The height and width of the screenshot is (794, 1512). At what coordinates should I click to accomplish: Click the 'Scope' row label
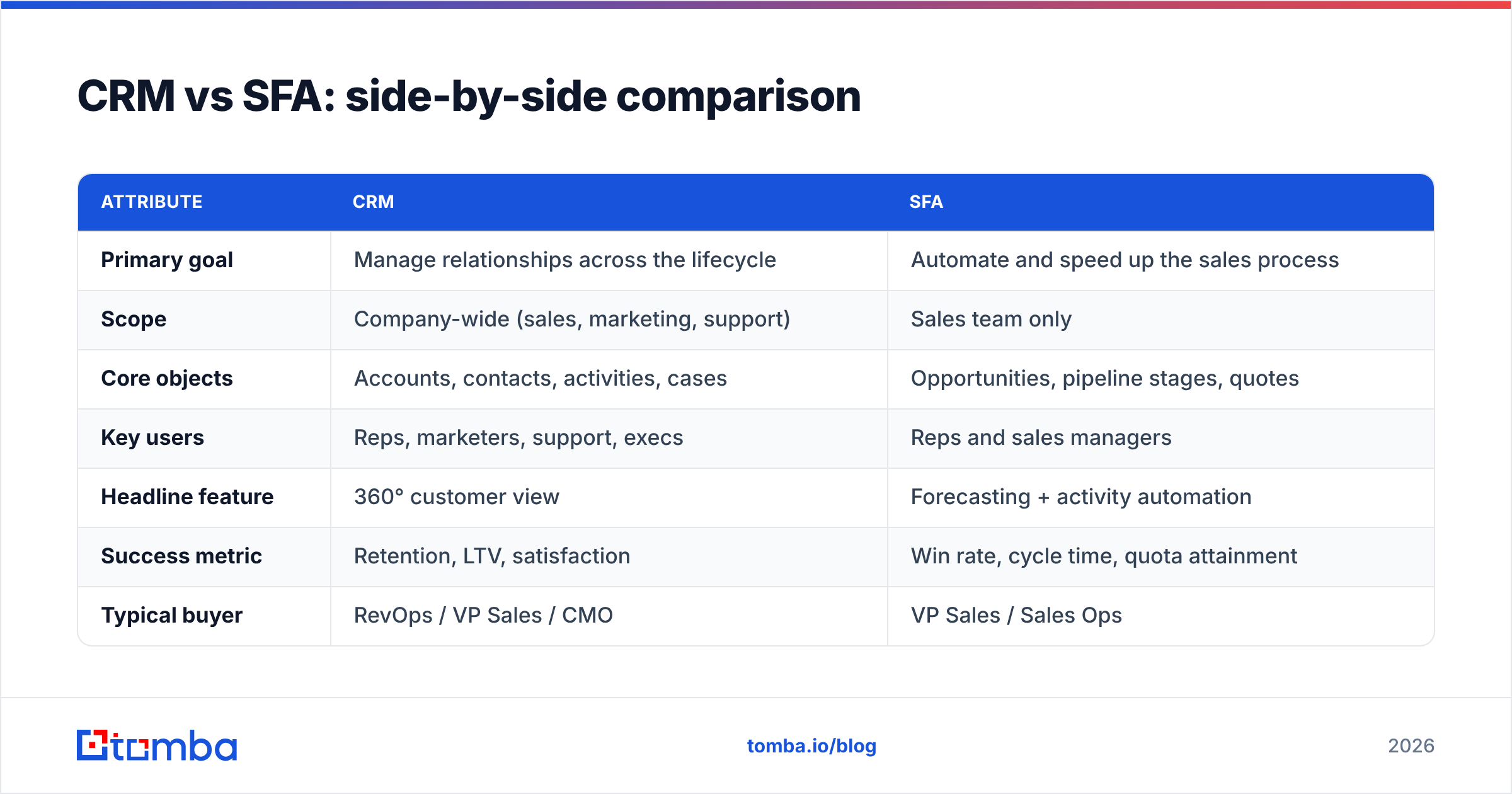point(134,319)
